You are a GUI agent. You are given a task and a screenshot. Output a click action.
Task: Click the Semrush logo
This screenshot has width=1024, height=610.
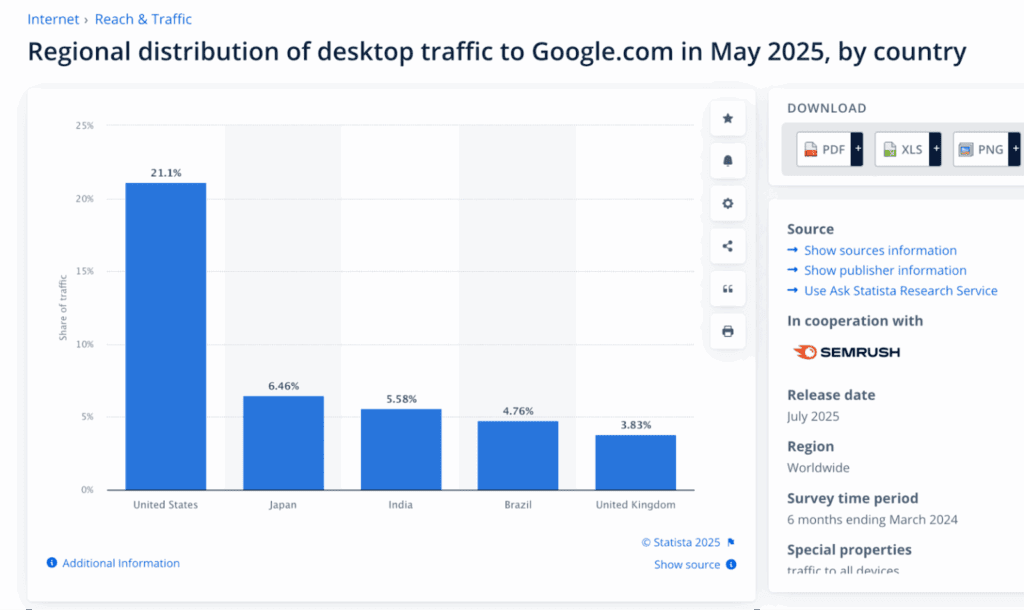(x=847, y=351)
